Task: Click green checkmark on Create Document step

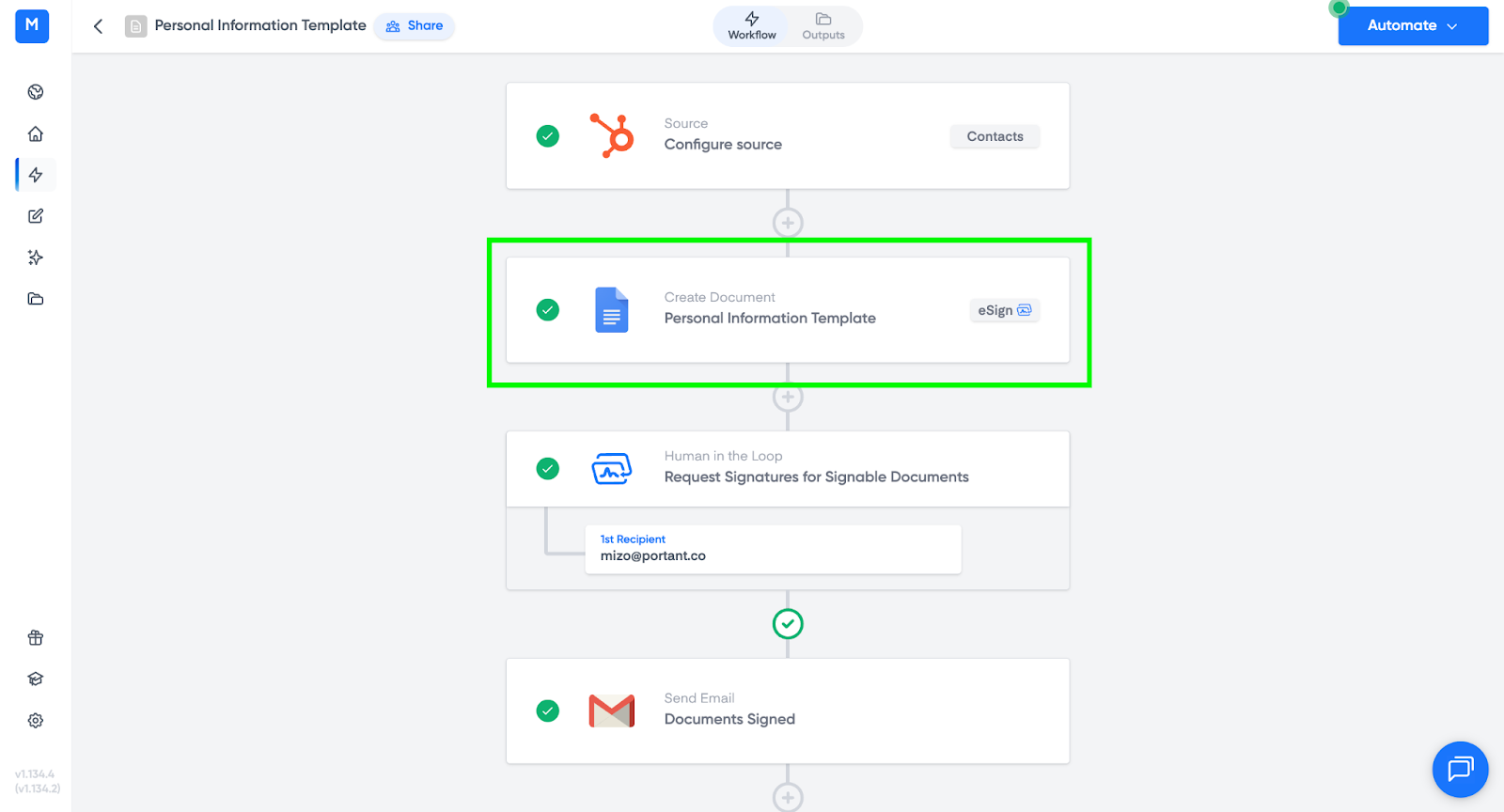Action: pos(547,310)
